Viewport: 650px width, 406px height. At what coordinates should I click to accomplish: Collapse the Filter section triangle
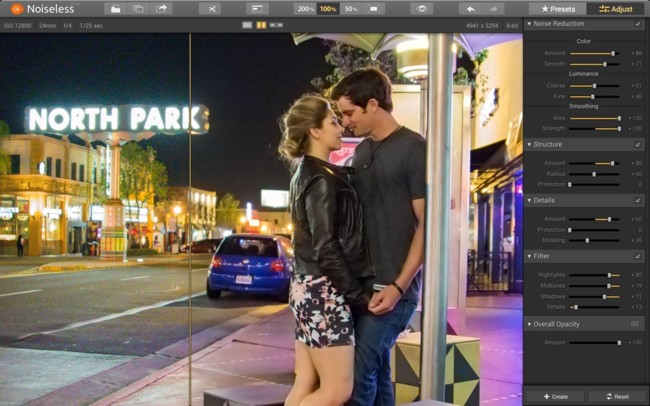[529, 257]
